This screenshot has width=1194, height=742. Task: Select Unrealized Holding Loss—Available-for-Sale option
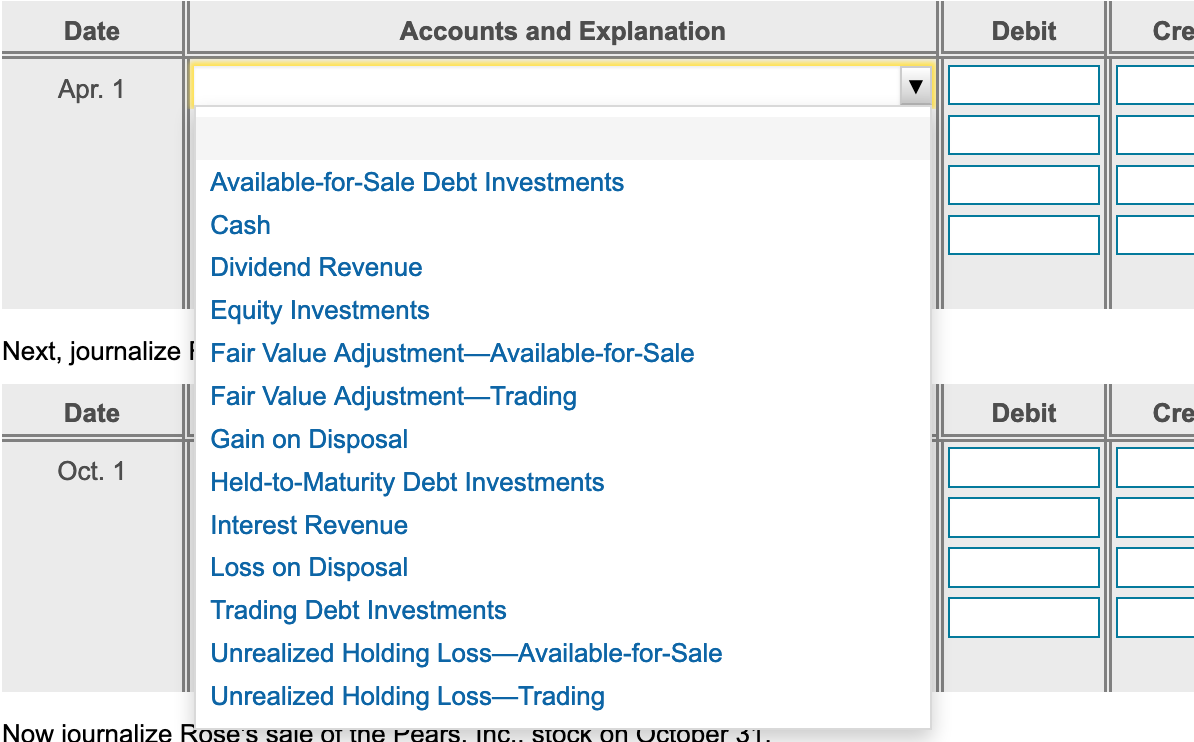(x=466, y=654)
